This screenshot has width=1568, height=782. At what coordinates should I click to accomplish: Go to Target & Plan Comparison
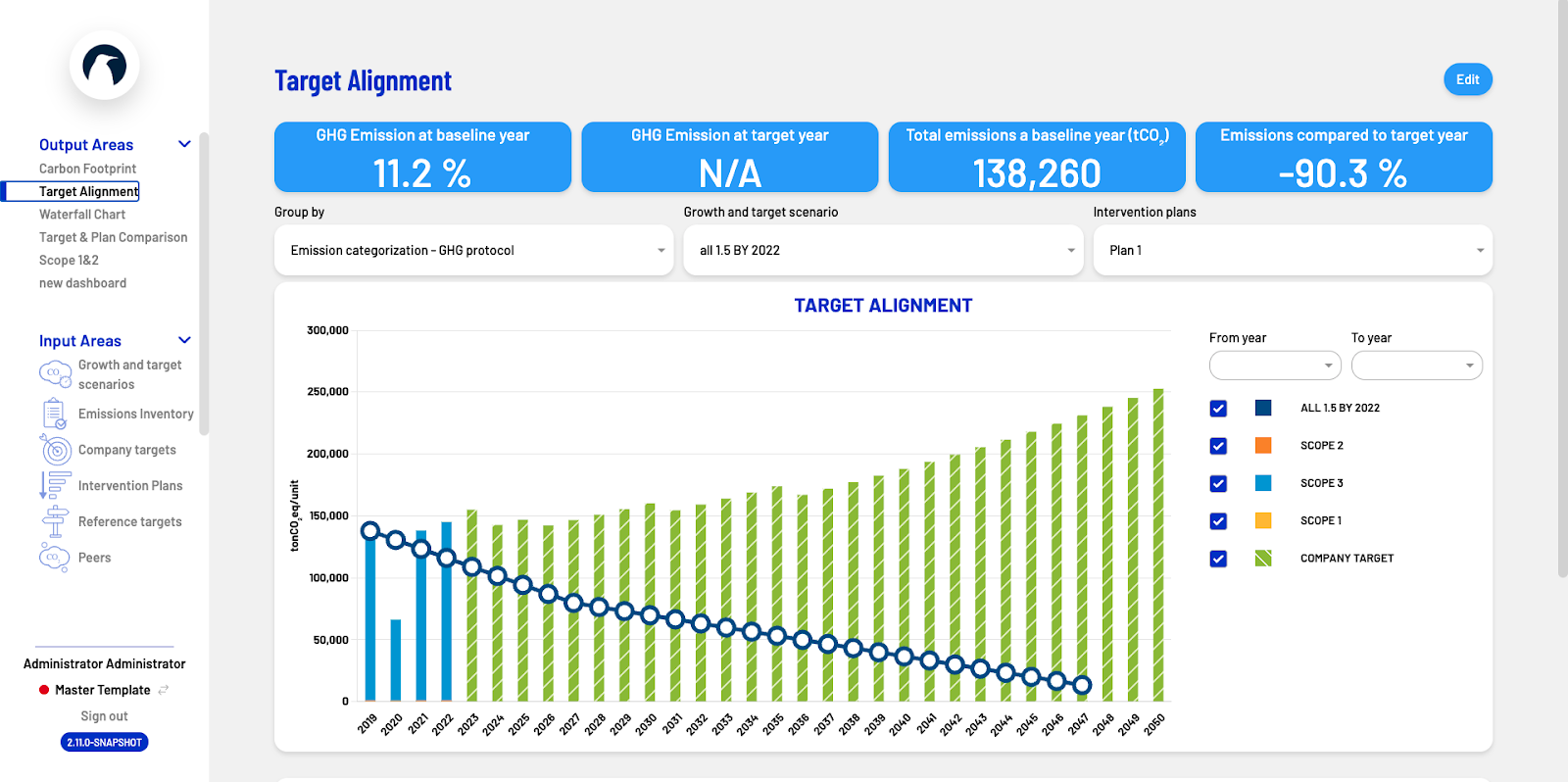pyautogui.click(x=113, y=237)
